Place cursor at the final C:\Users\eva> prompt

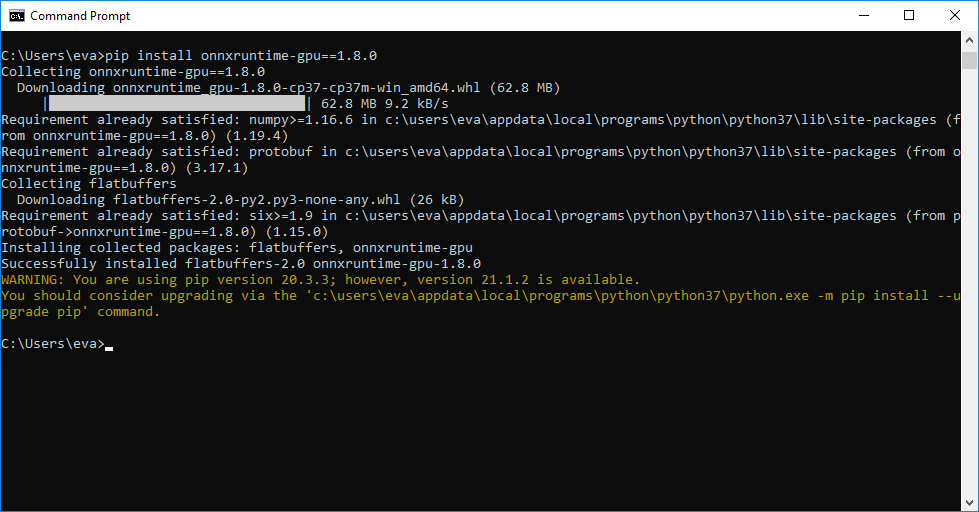[108, 344]
